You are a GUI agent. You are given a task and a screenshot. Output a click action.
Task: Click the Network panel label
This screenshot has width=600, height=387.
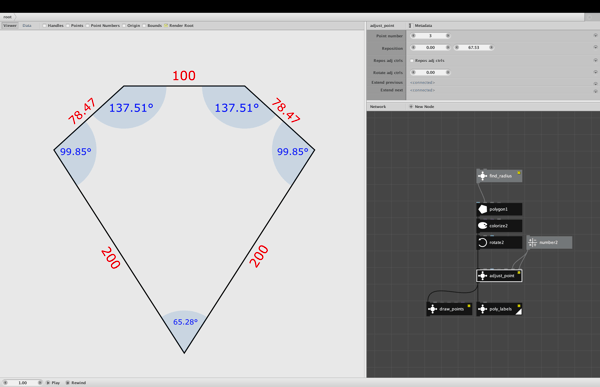point(378,106)
